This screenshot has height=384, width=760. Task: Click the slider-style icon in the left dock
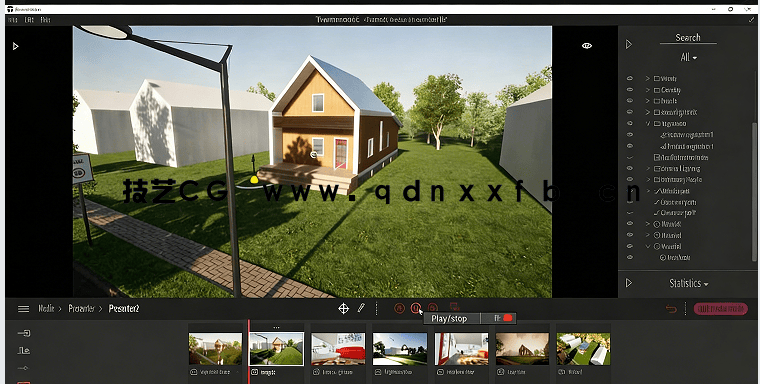click(x=23, y=368)
